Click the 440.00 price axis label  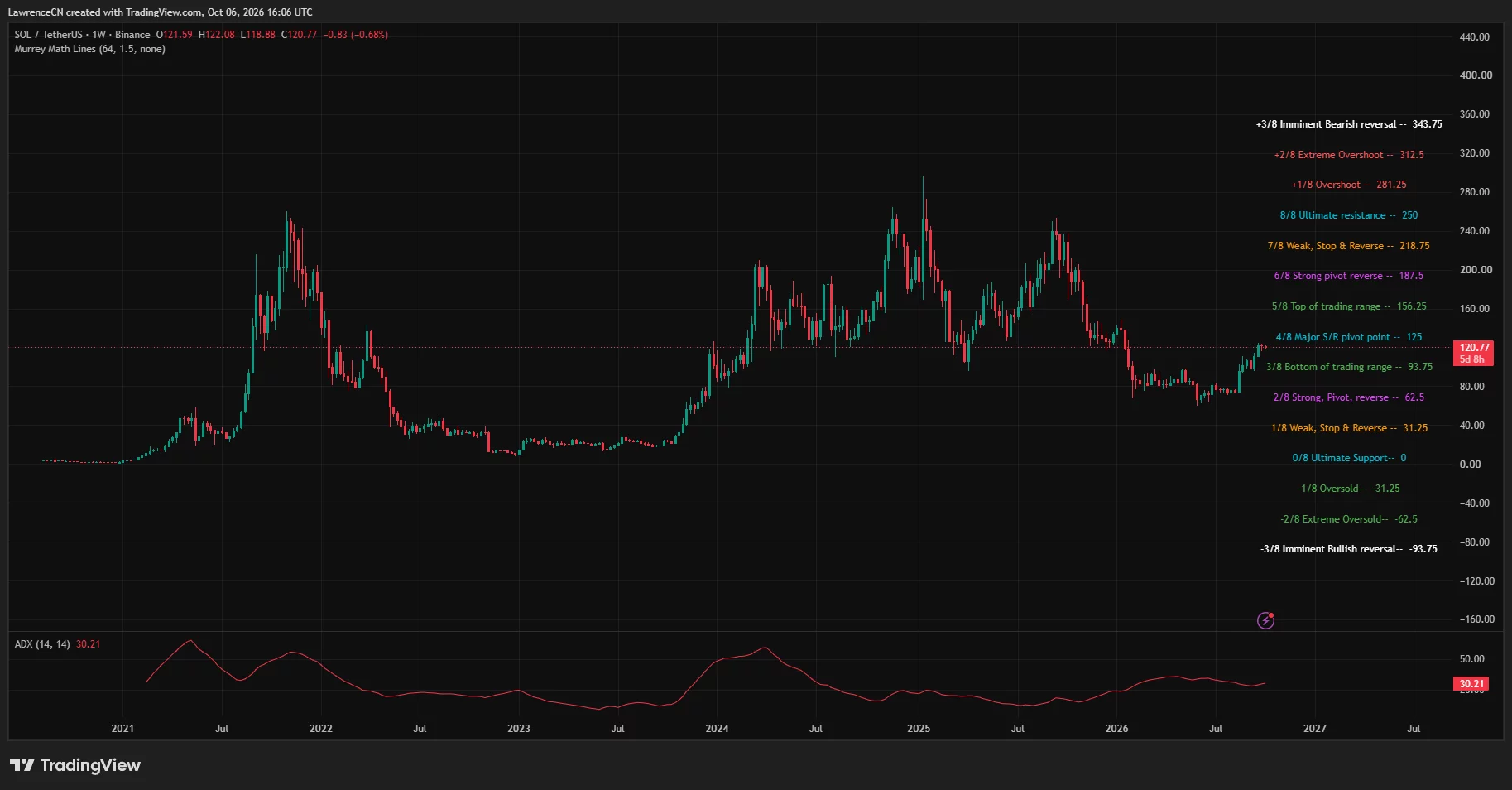pyautogui.click(x=1475, y=37)
